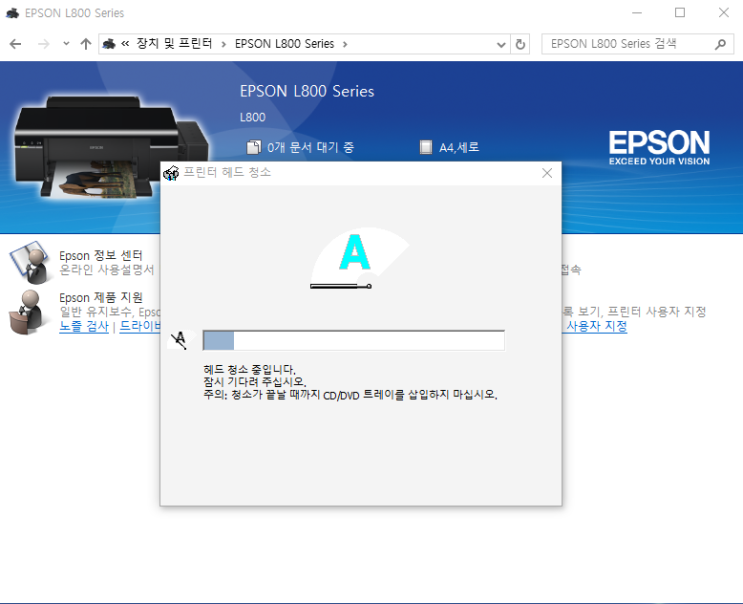
Task: Click the EPSON Exceed Your Vision logo
Action: (x=659, y=148)
